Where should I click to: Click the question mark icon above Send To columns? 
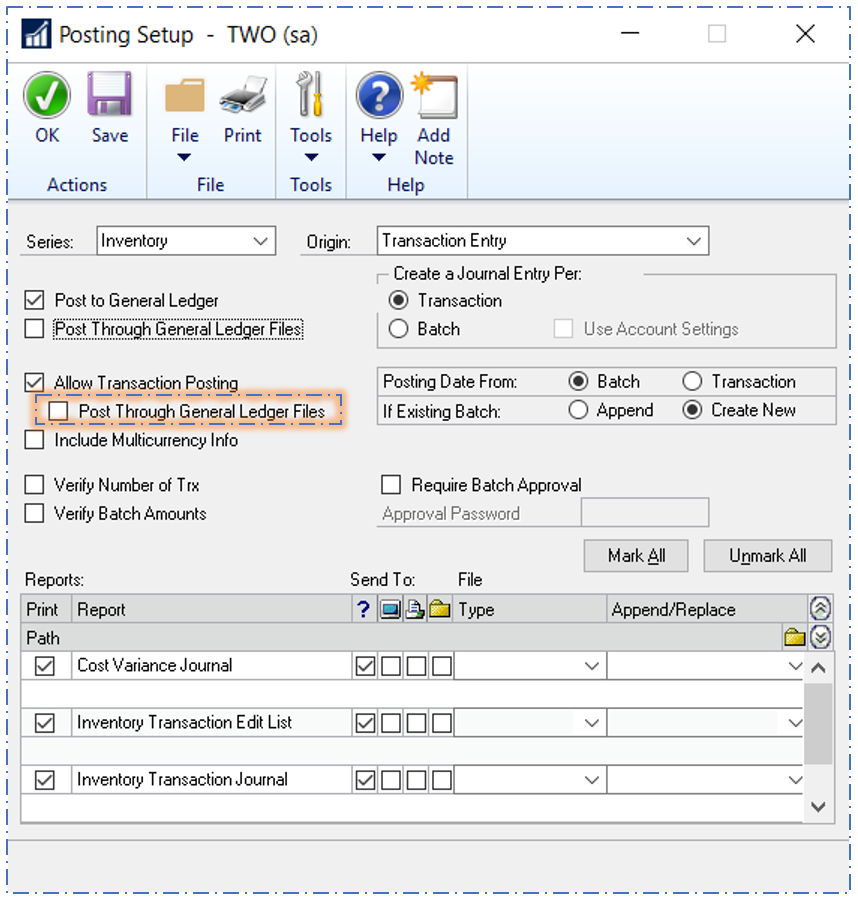(364, 608)
